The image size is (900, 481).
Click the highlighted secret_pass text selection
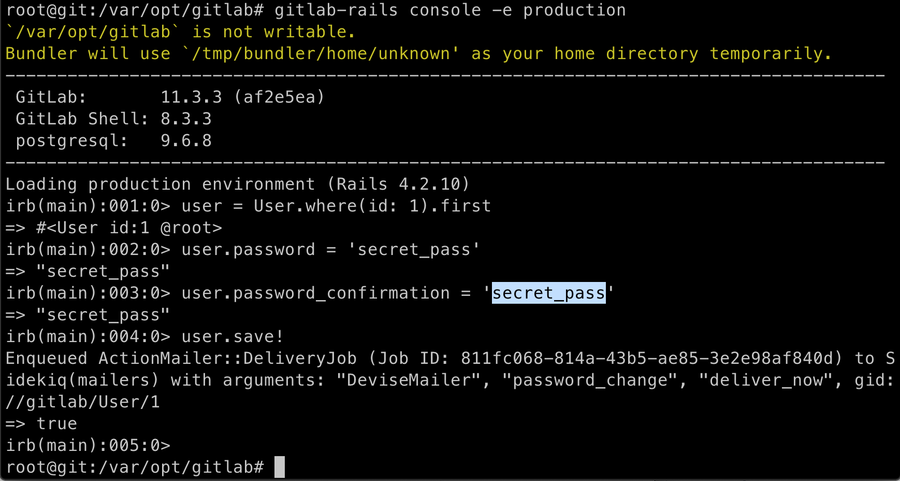click(x=549, y=293)
